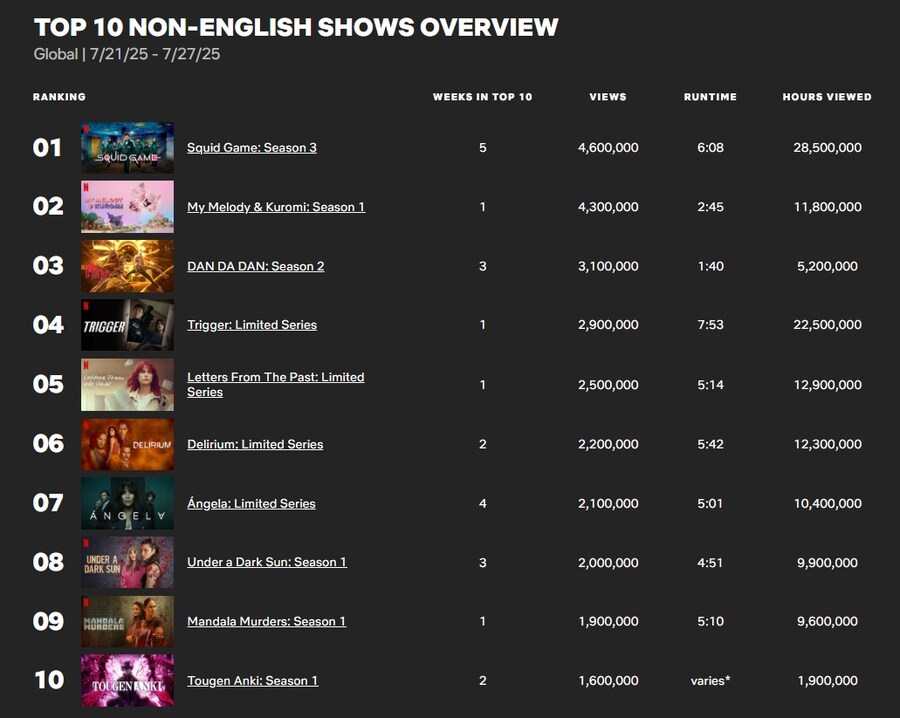Click the Letters From The Past thumbnail
The width and height of the screenshot is (900, 718).
(x=127, y=385)
